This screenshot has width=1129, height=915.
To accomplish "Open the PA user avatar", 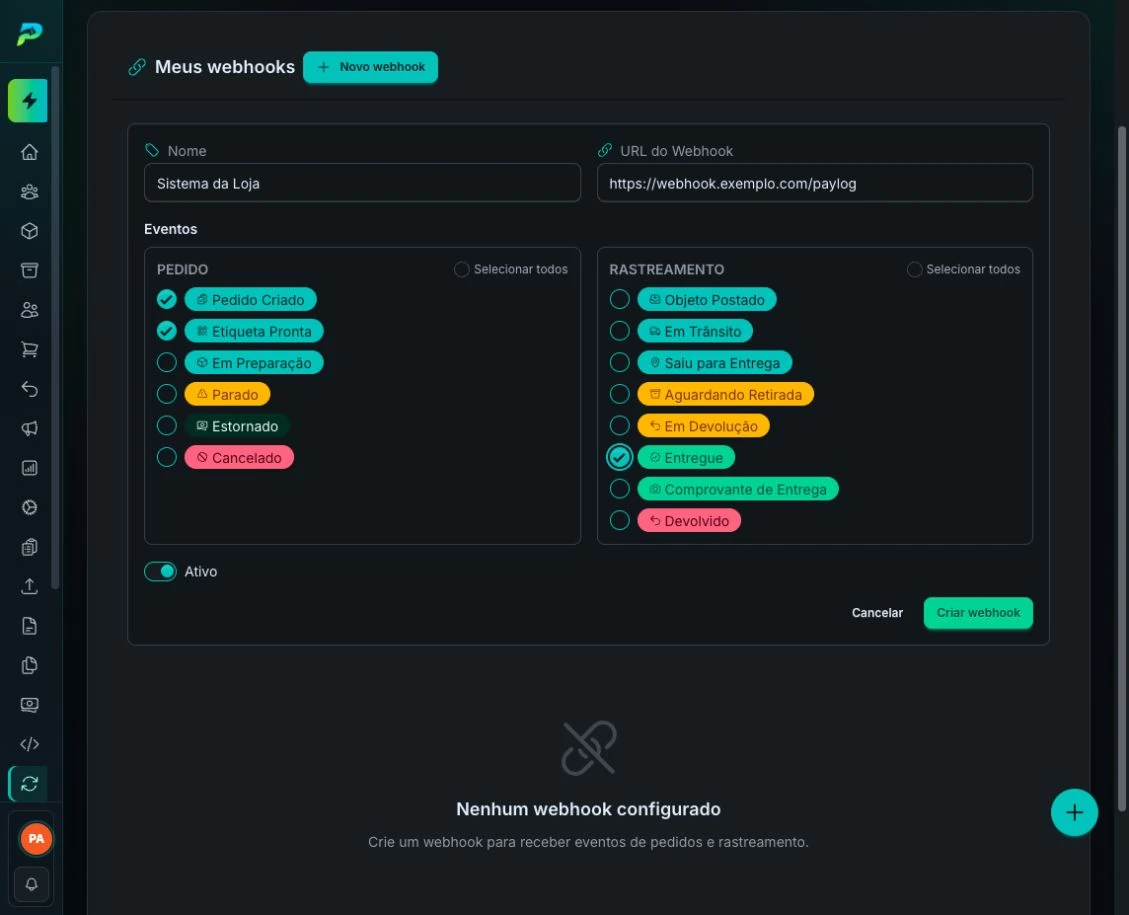I will point(36,839).
